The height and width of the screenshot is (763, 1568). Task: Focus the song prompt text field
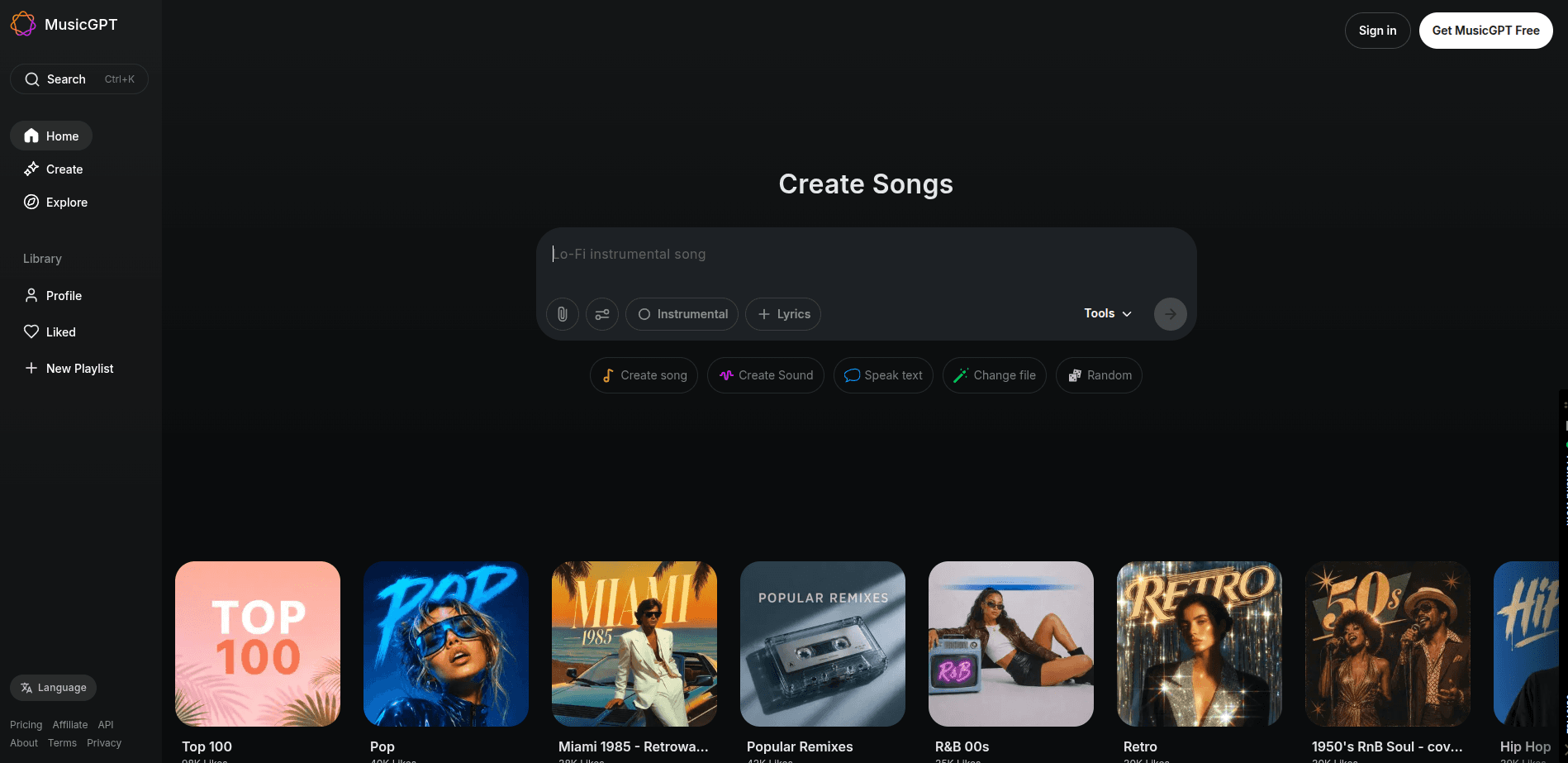(x=866, y=255)
